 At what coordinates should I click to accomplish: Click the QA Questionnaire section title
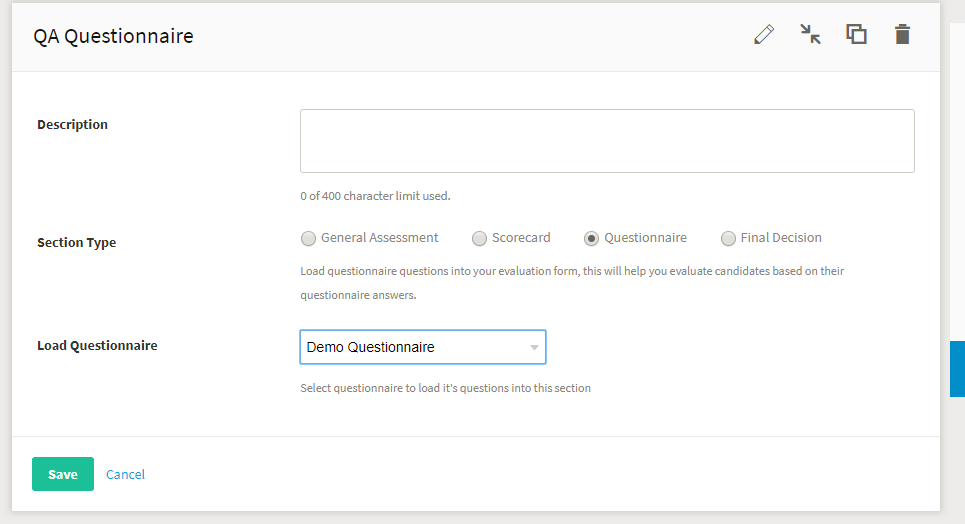[x=113, y=36]
